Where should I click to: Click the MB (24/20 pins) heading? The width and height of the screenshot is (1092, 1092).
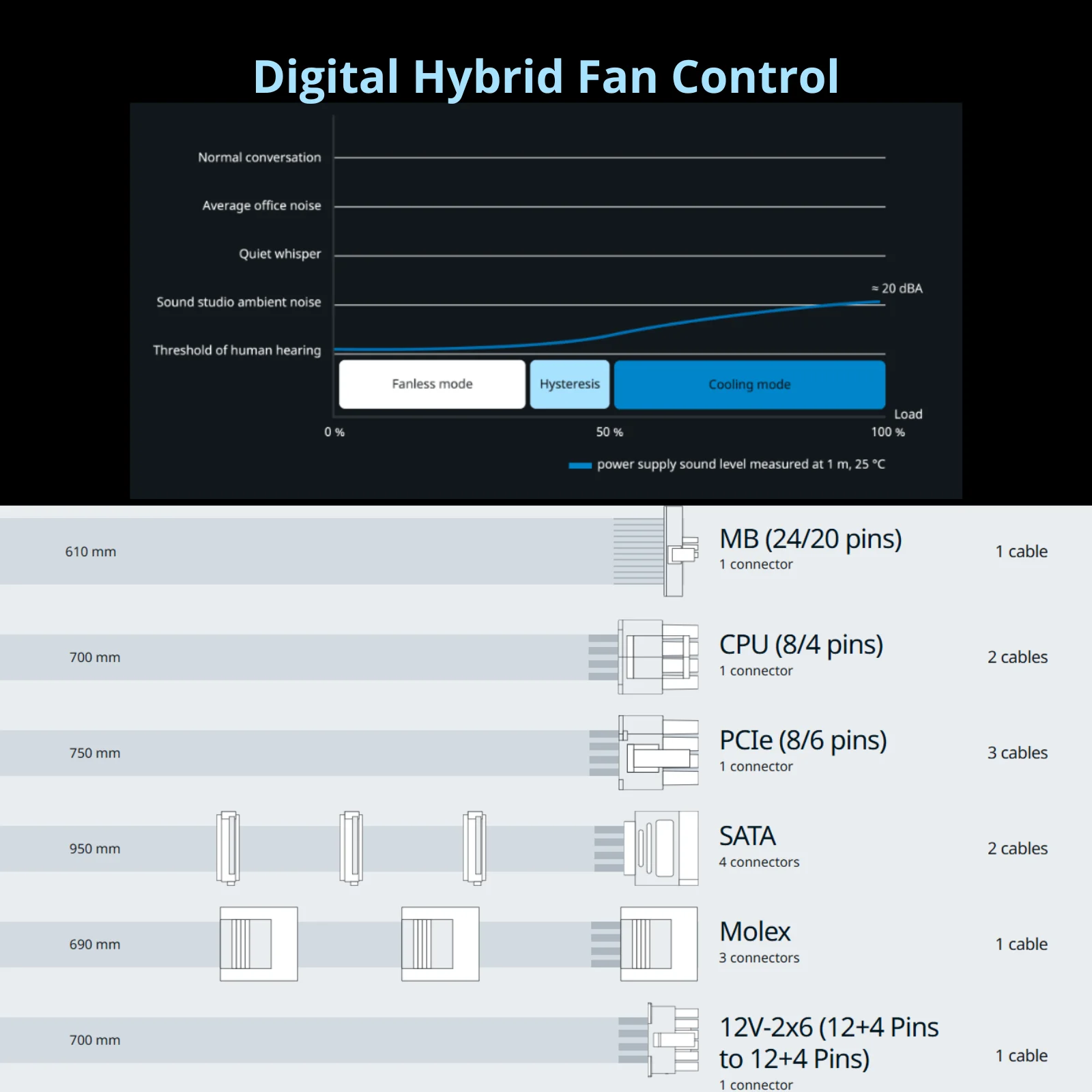[x=811, y=539]
